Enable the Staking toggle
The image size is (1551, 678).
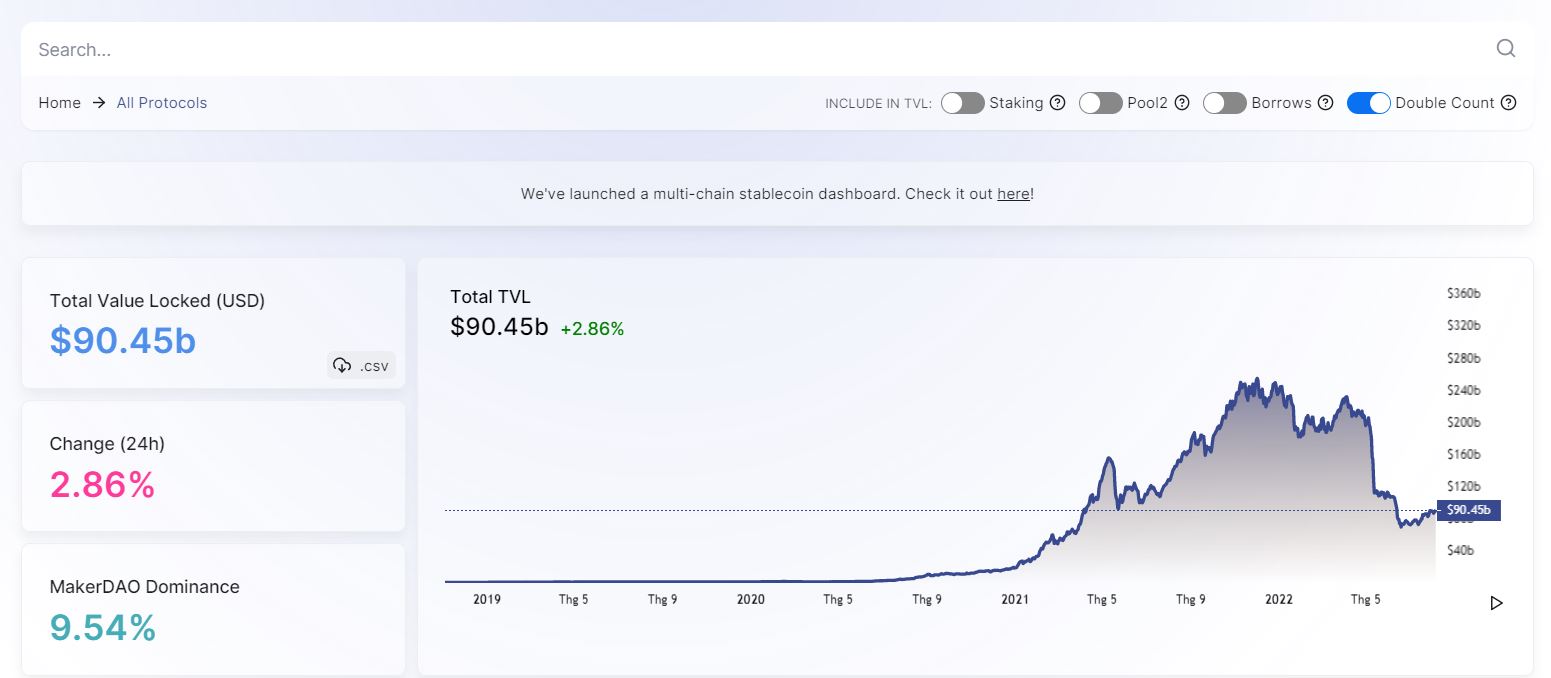coord(963,103)
